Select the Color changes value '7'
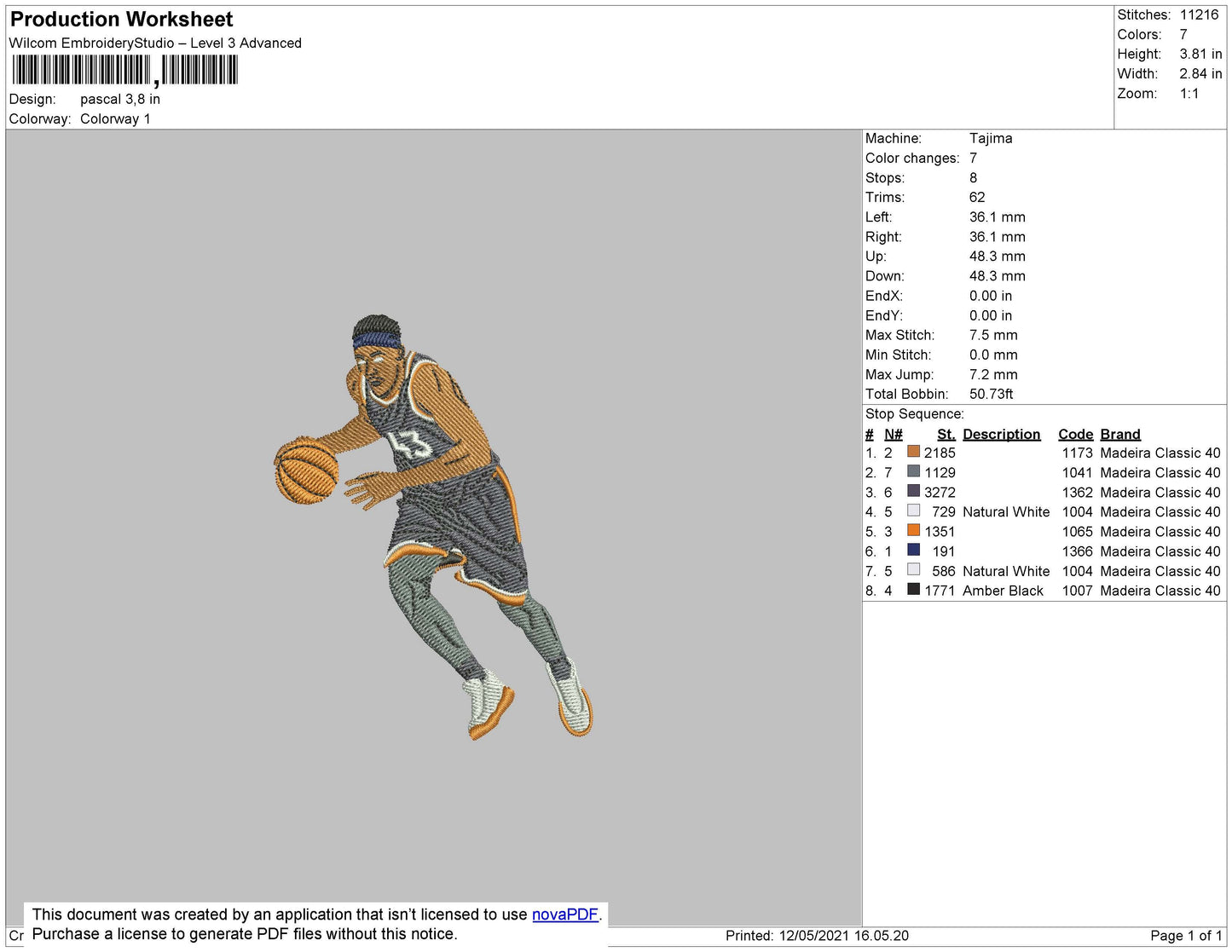 pyautogui.click(x=973, y=158)
